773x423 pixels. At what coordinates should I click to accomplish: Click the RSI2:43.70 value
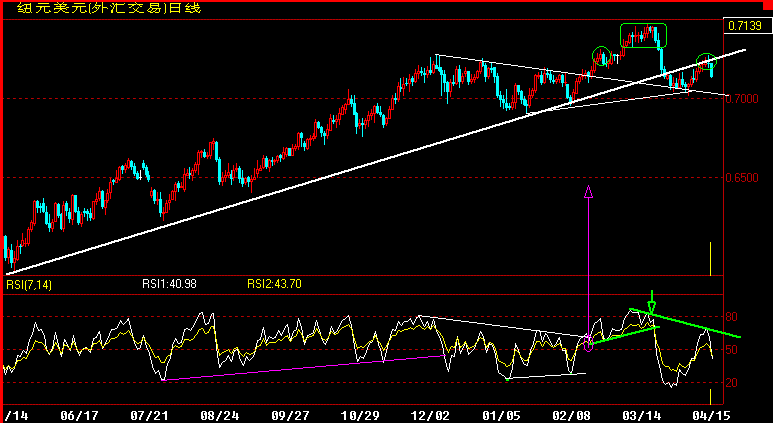[274, 284]
